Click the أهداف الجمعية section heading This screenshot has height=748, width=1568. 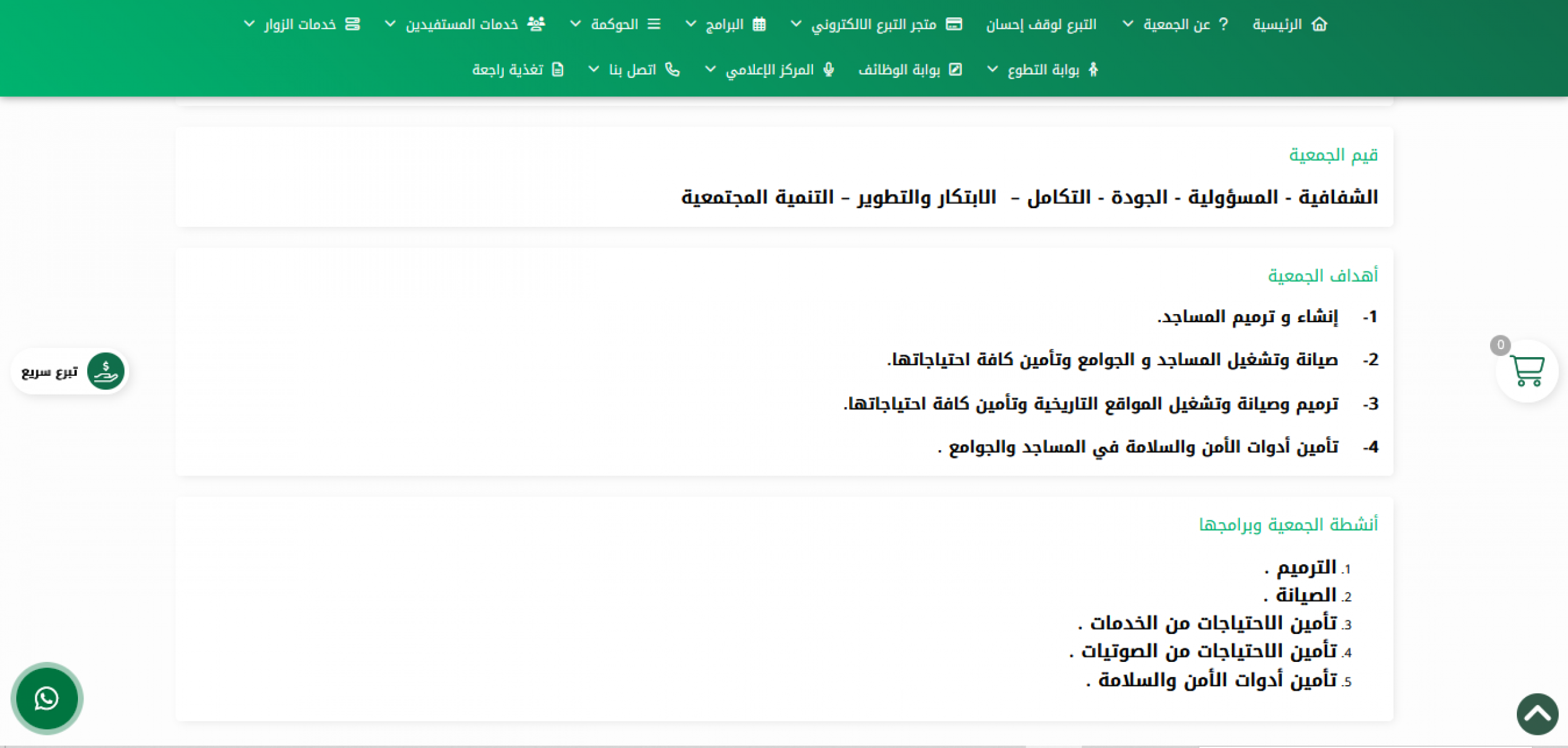1322,276
